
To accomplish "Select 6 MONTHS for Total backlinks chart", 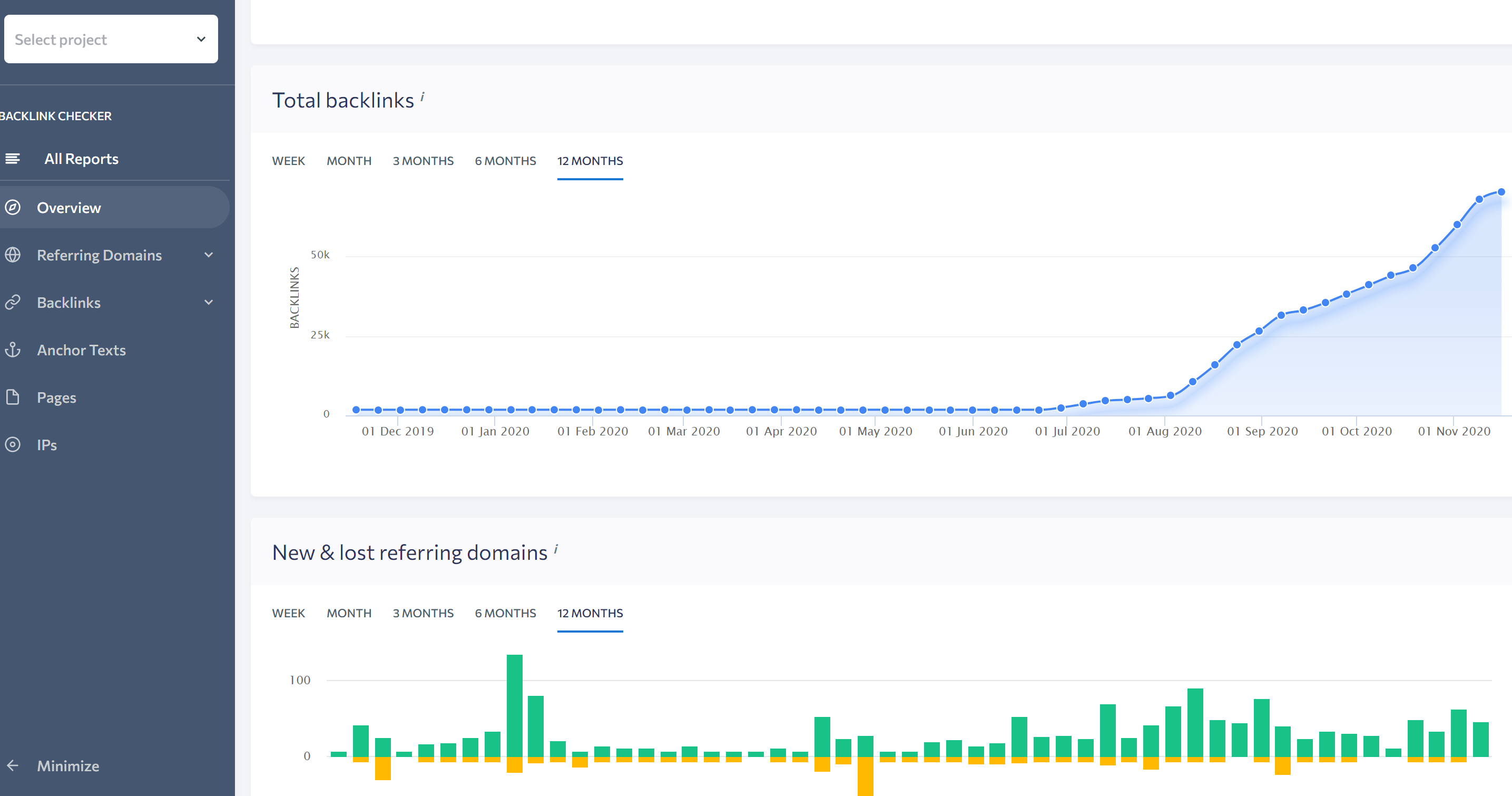I will pos(505,160).
